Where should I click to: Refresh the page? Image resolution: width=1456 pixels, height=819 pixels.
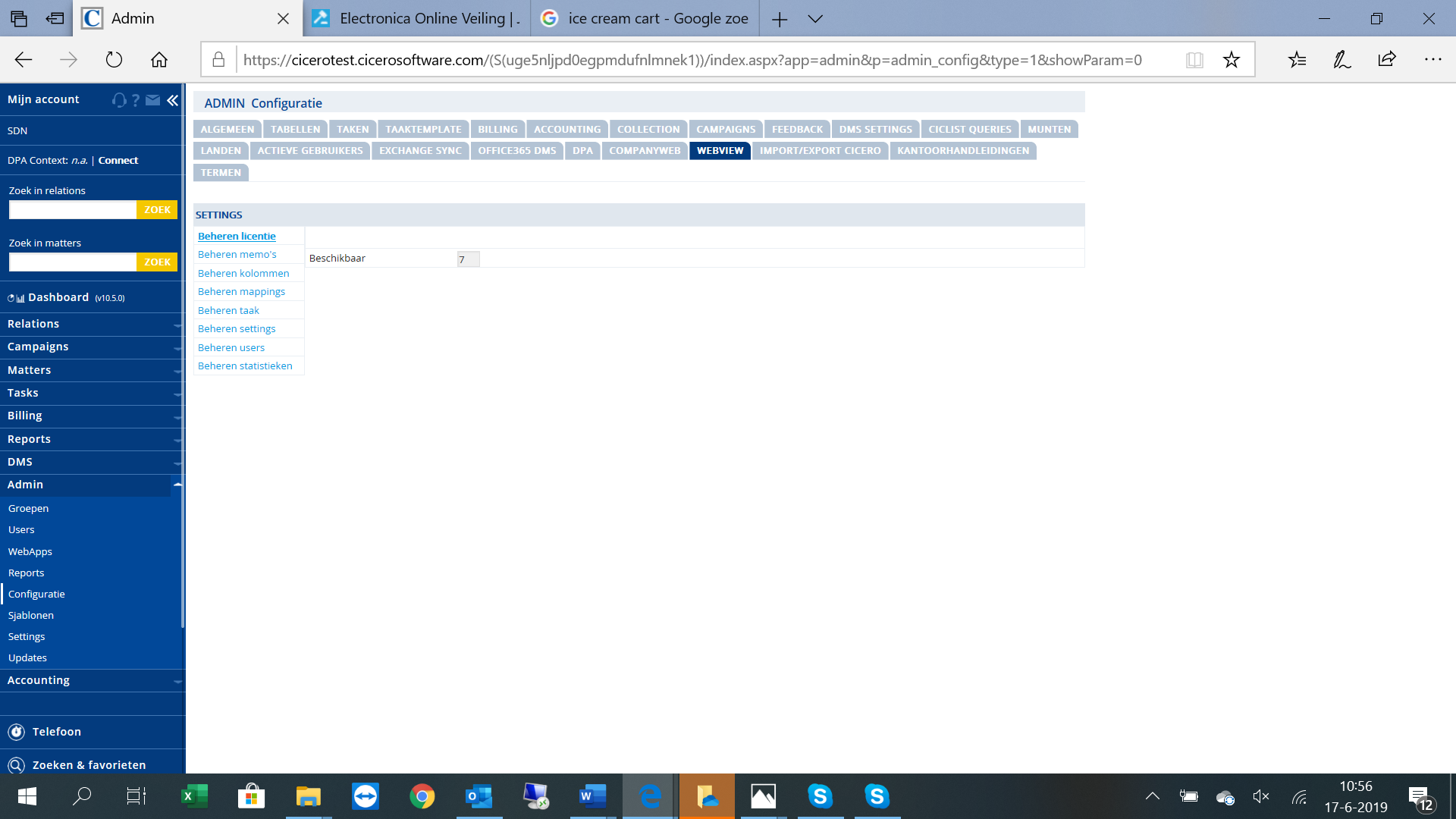click(x=114, y=60)
